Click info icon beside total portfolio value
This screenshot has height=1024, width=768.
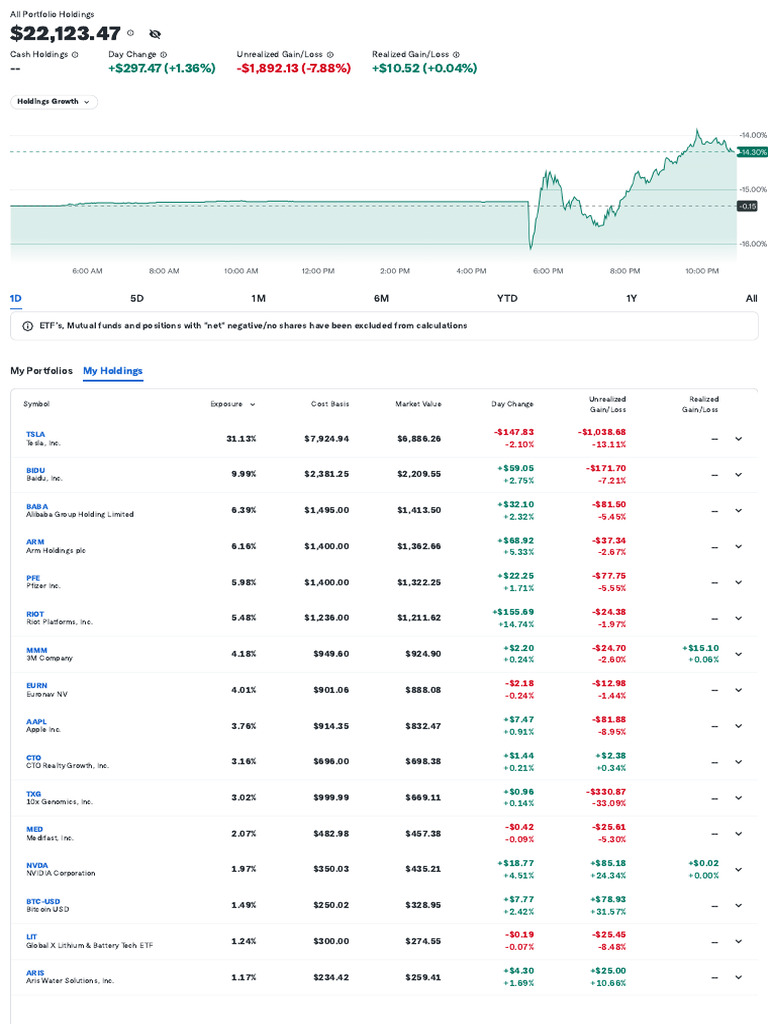coord(131,33)
